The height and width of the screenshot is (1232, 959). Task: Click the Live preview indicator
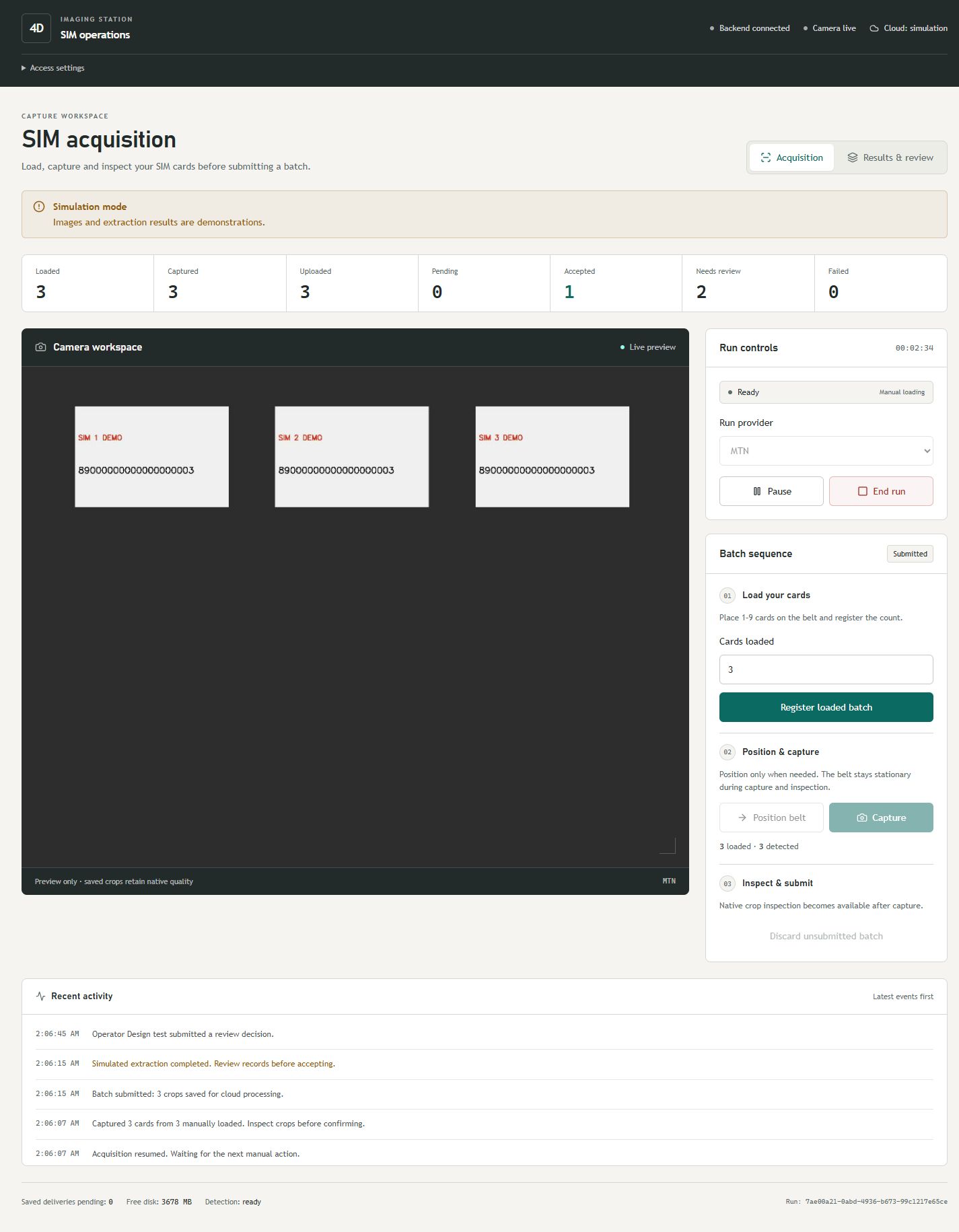pyautogui.click(x=648, y=347)
